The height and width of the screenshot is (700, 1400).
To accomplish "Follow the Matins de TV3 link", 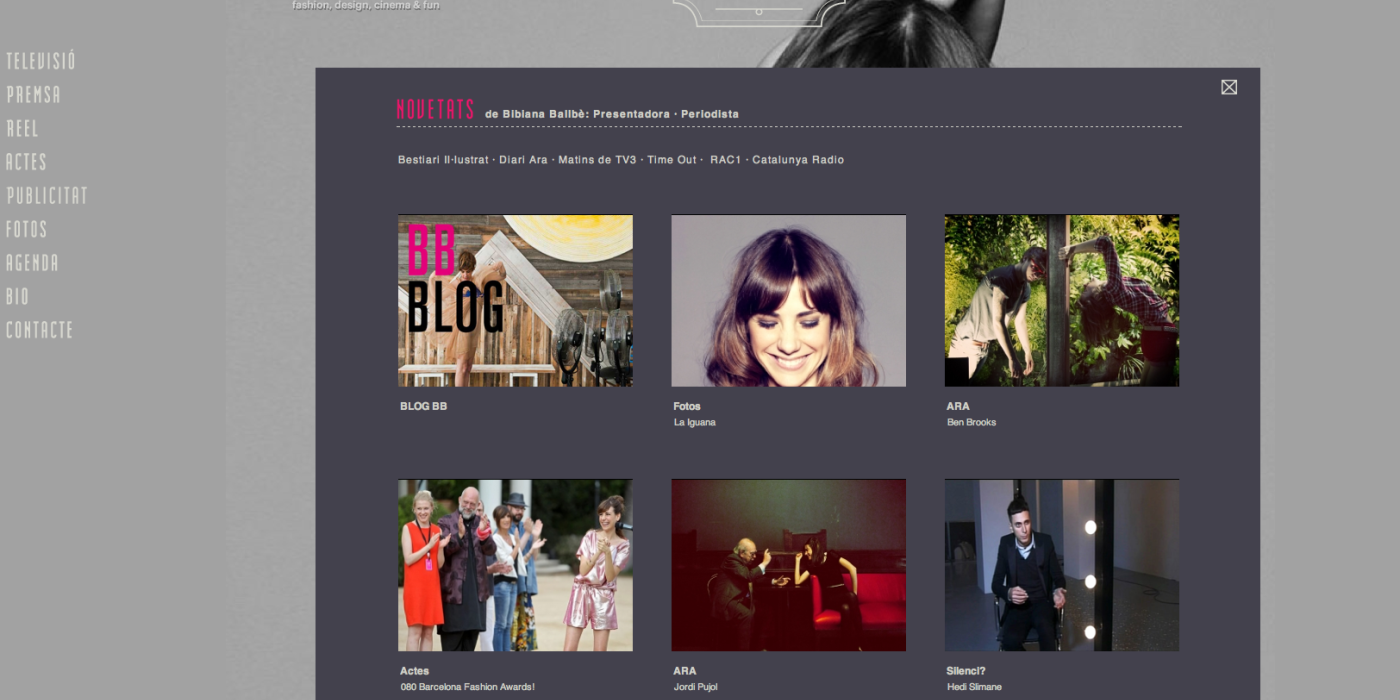I will (597, 160).
